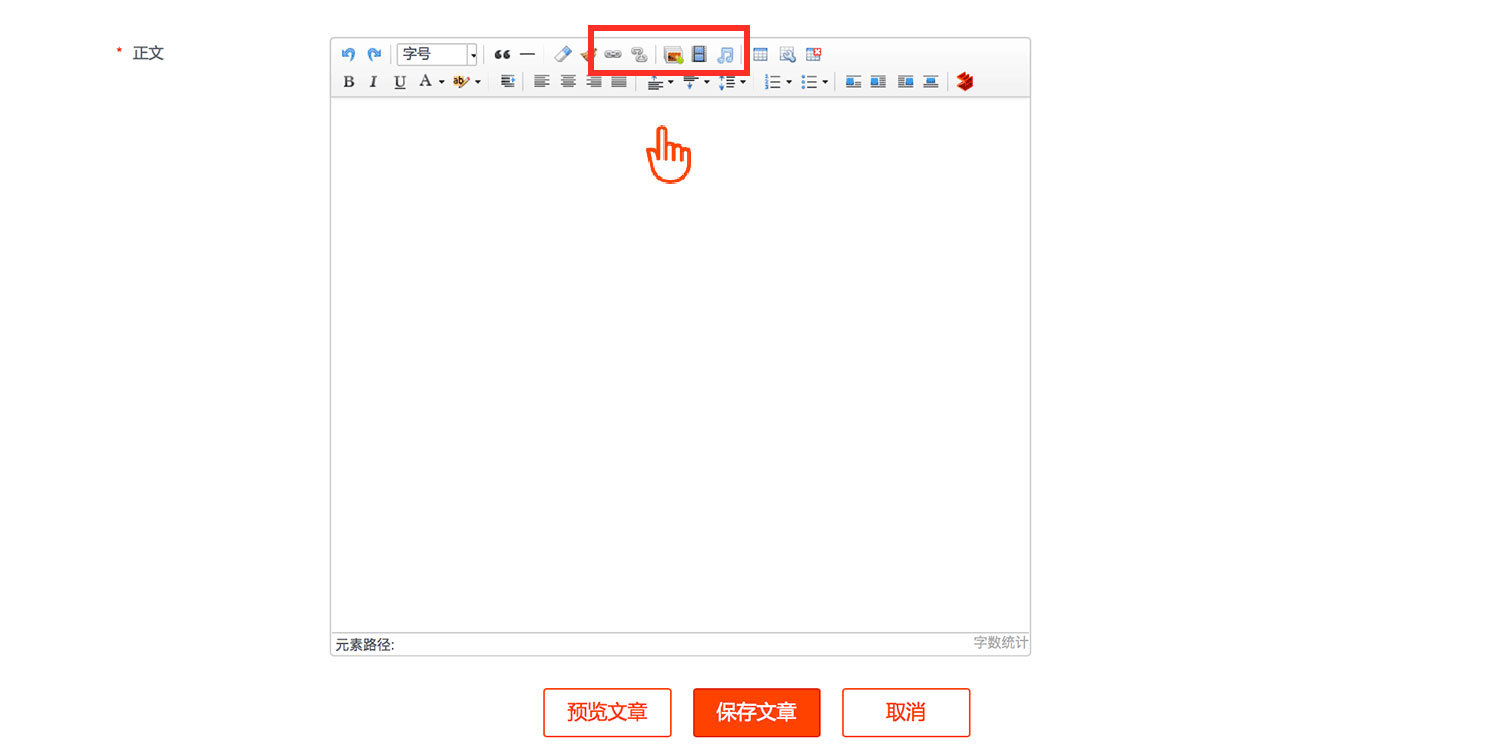
Task: Center the image in the text
Action: coord(931,82)
